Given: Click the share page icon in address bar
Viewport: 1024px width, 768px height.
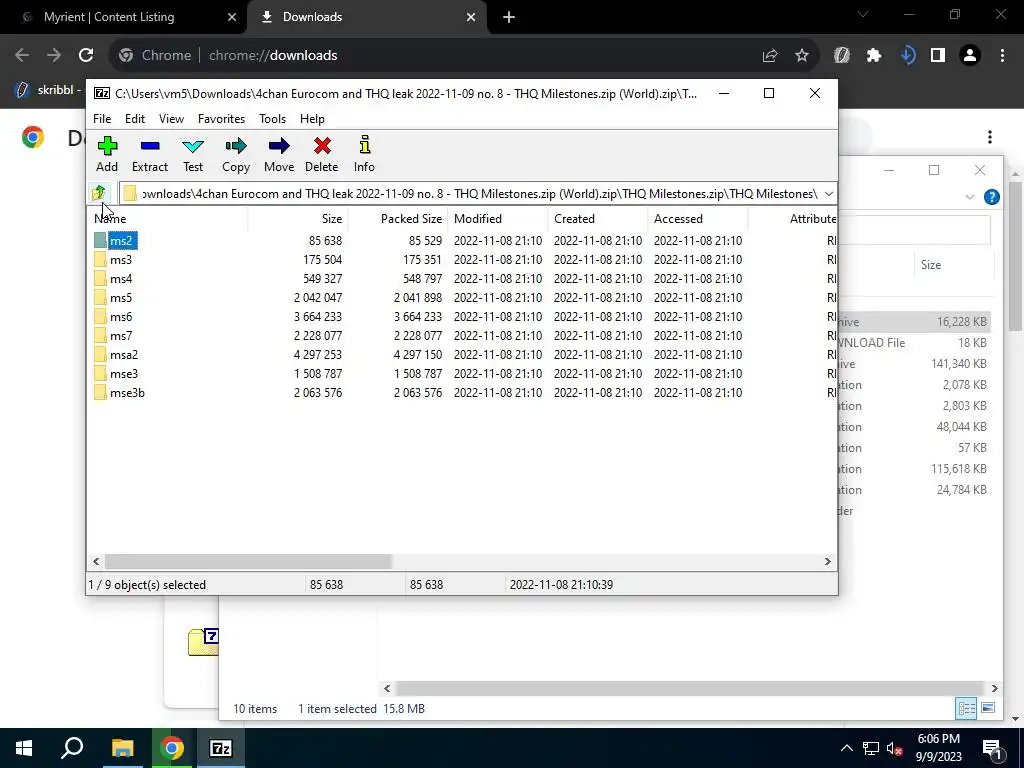Looking at the screenshot, I should point(770,56).
